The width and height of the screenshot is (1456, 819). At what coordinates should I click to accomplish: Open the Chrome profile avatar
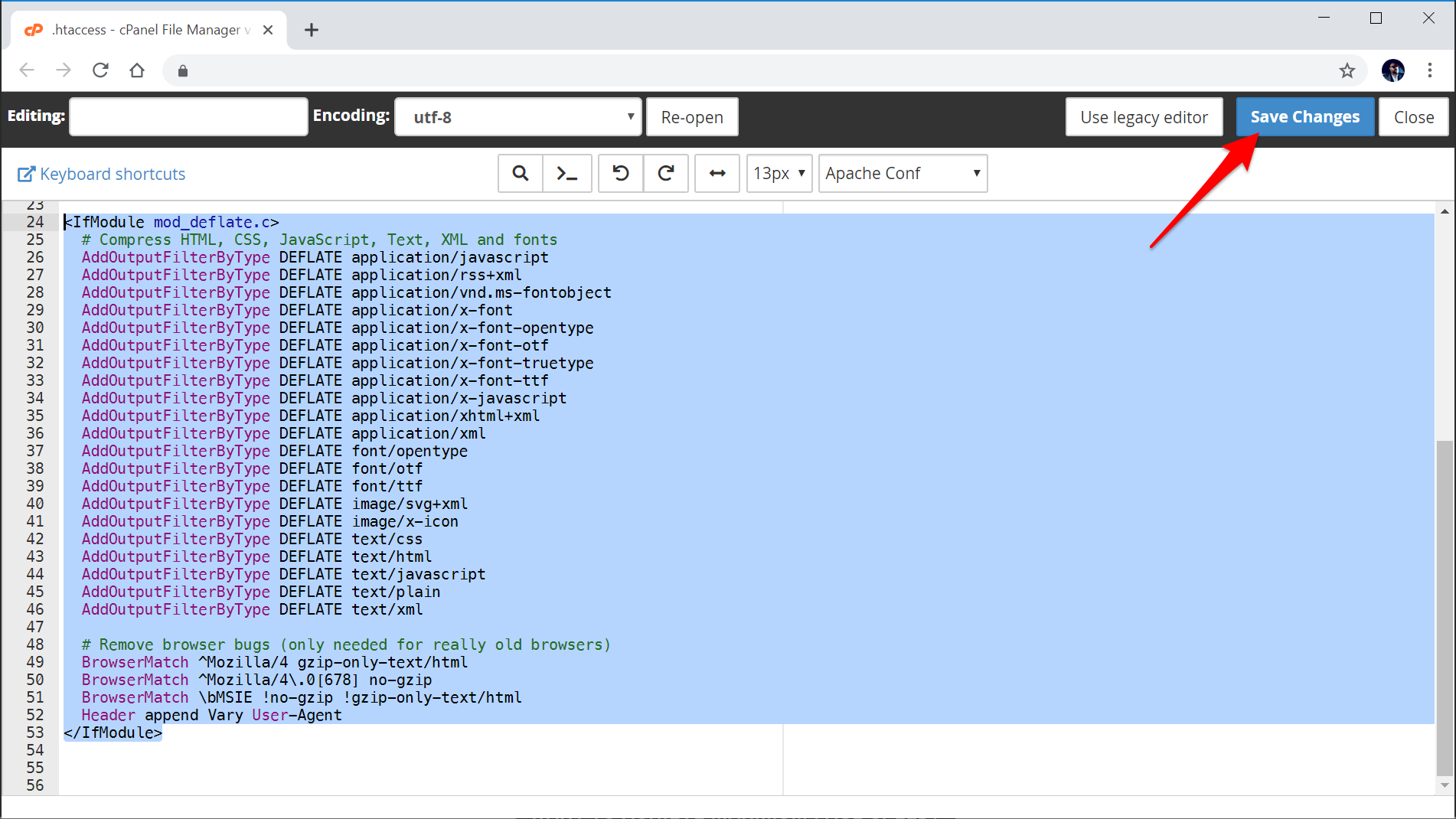[x=1393, y=70]
